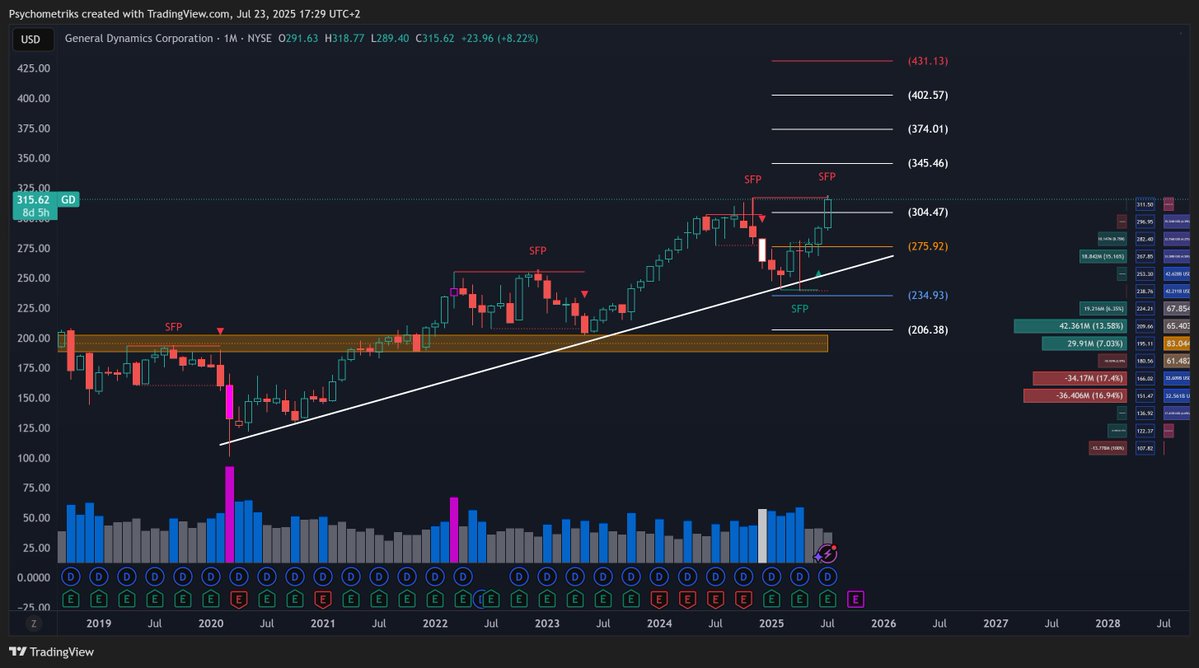Click the green SFP label below 2025 candles
Image resolution: width=1199 pixels, height=668 pixels.
coord(799,309)
